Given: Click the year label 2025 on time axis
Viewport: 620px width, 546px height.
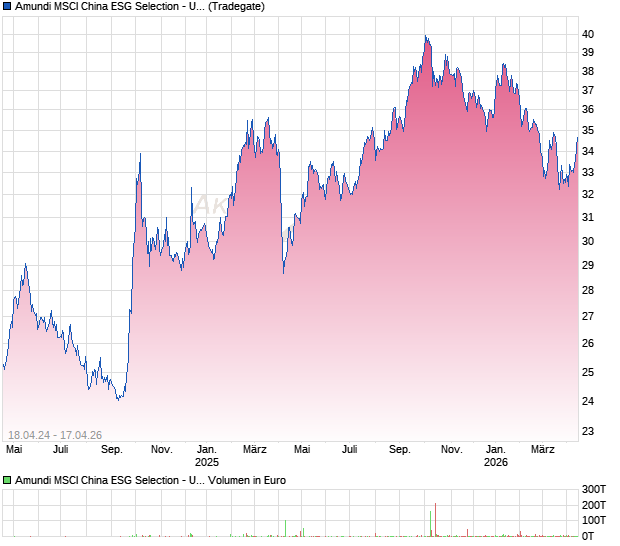Looking at the screenshot, I should coord(207,462).
